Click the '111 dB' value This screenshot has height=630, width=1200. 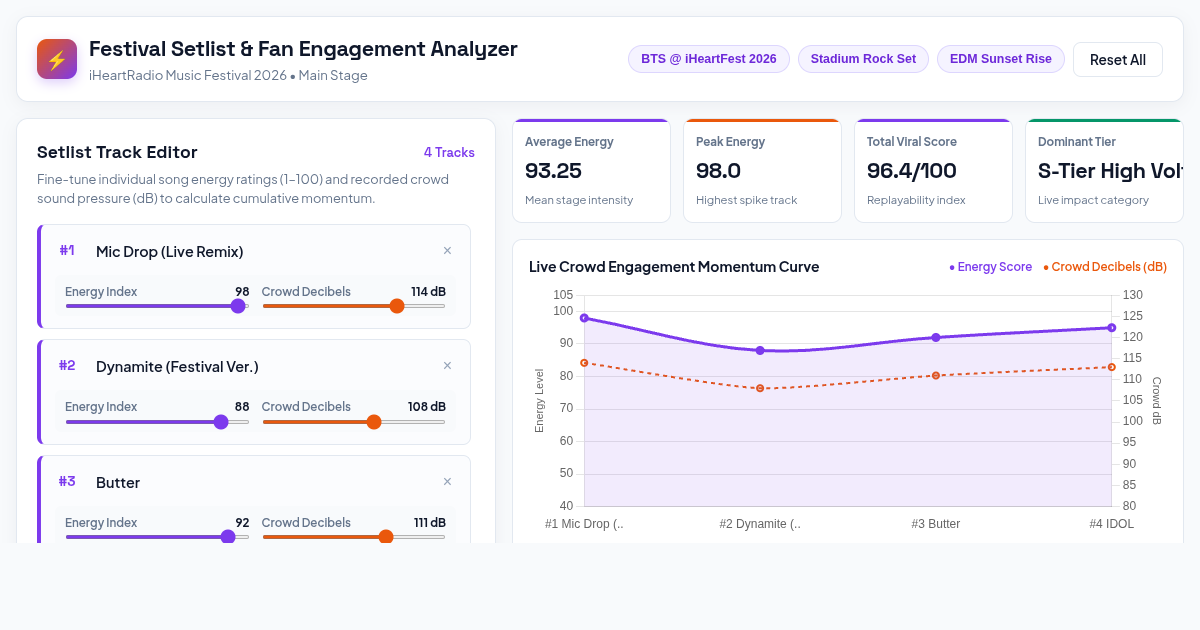[430, 522]
